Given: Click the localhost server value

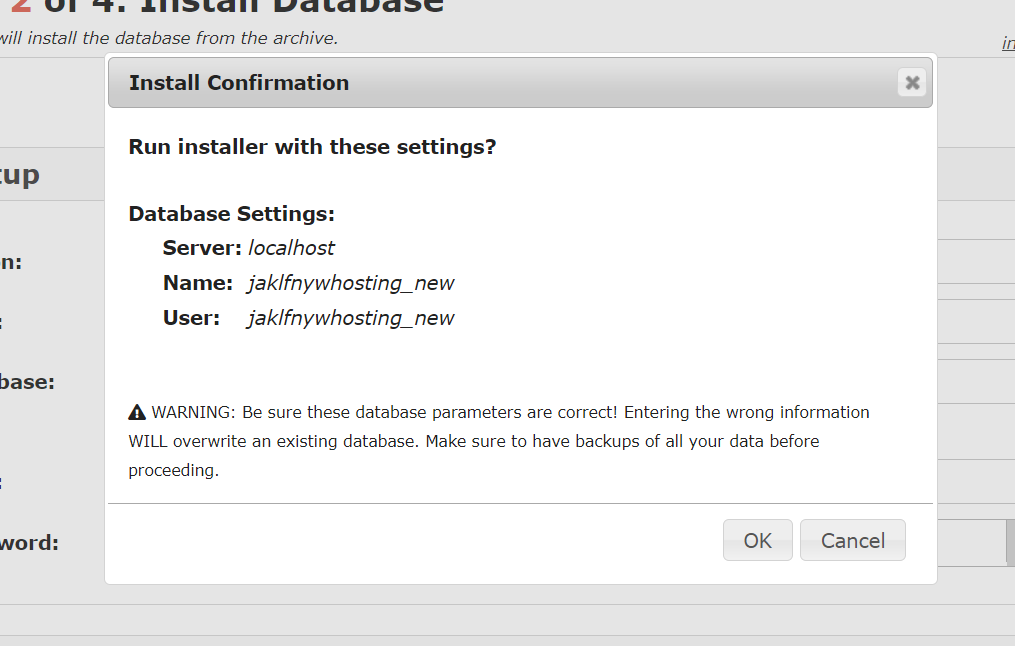Looking at the screenshot, I should click(291, 248).
